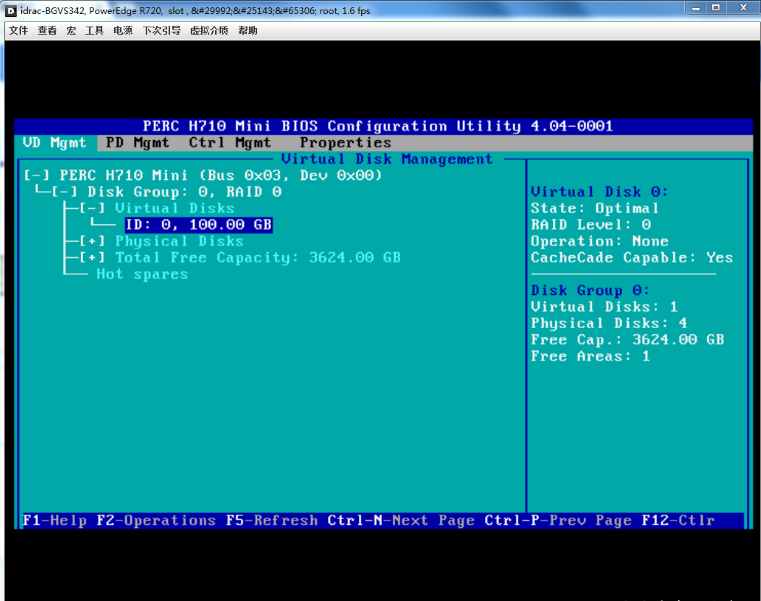Image resolution: width=761 pixels, height=601 pixels.
Task: Switch to the Properties tab
Action: point(345,143)
